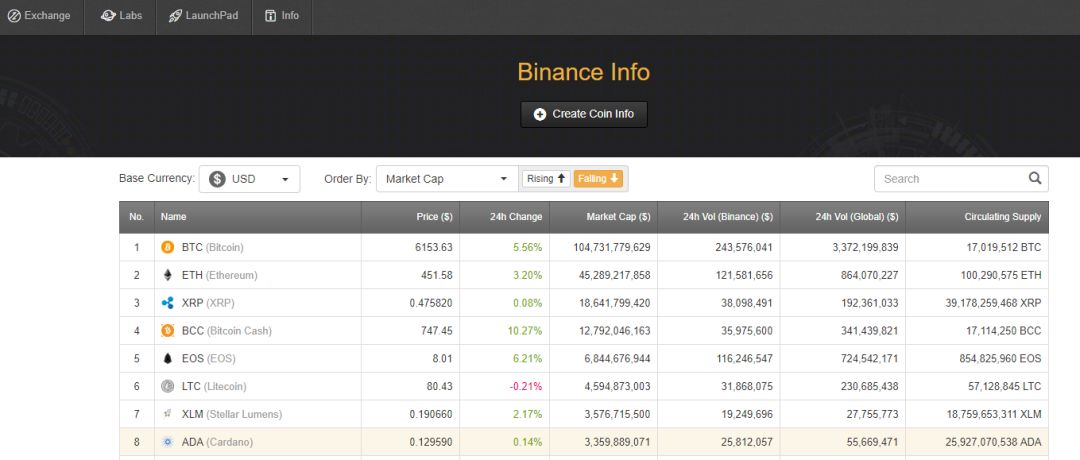Screen dimensions: 1080x460
Task: Open the XRP (XRP) row name
Action: (x=210, y=303)
